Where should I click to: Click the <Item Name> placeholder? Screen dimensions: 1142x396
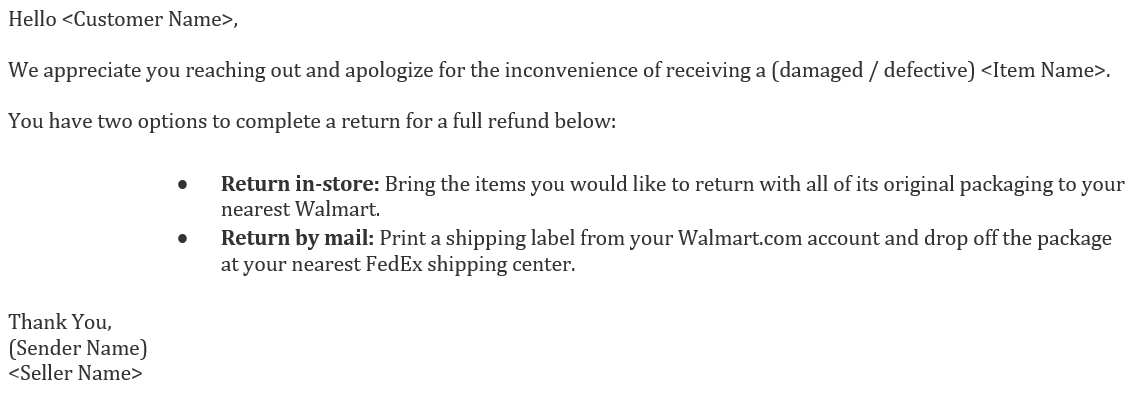[x=1043, y=71]
